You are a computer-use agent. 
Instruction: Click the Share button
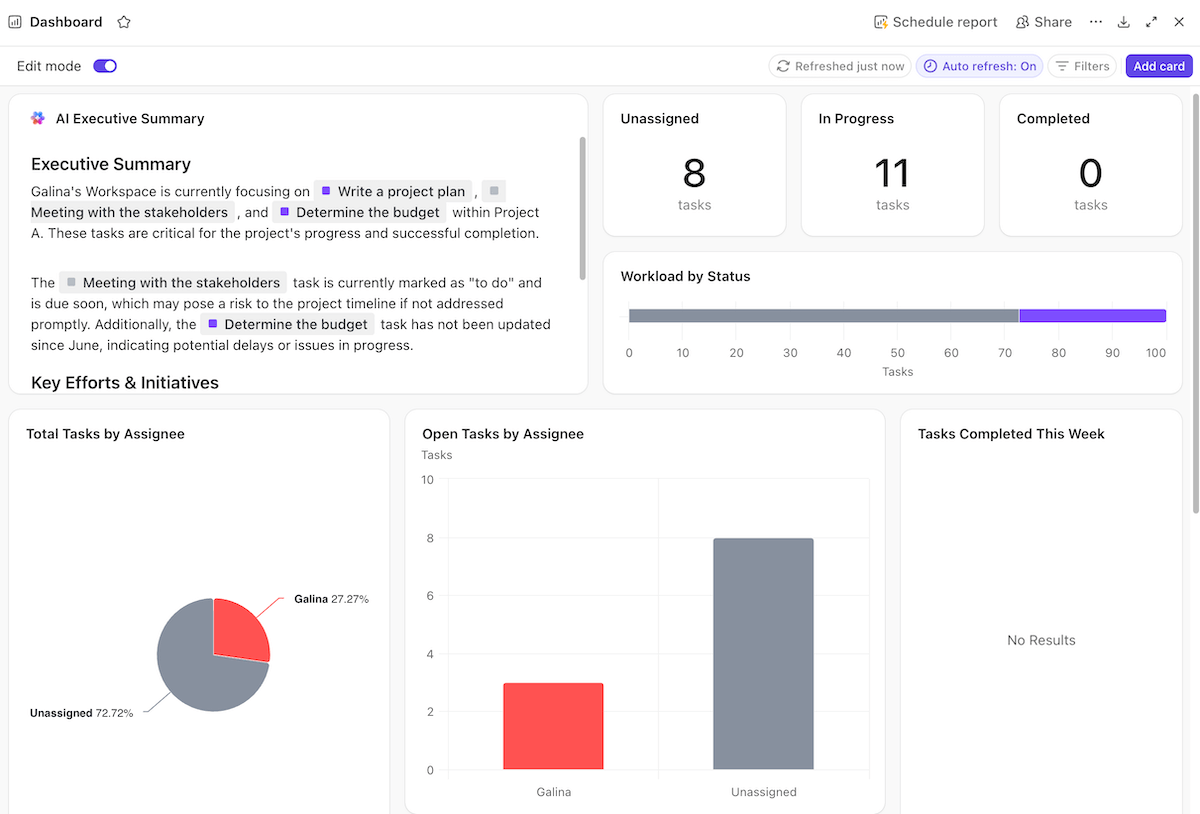tap(1043, 21)
